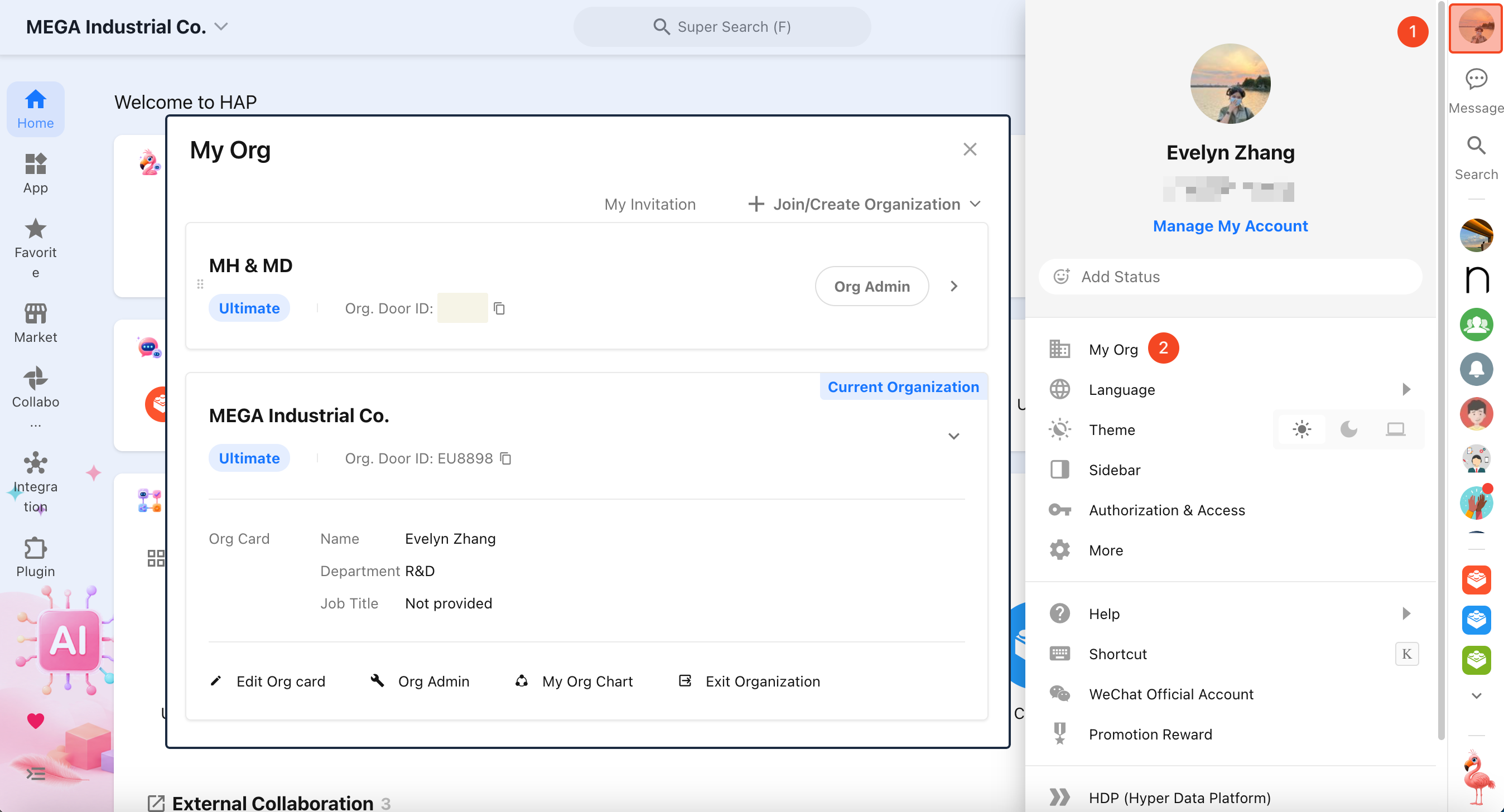Click the Add Status field
1504x812 pixels.
click(x=1230, y=277)
